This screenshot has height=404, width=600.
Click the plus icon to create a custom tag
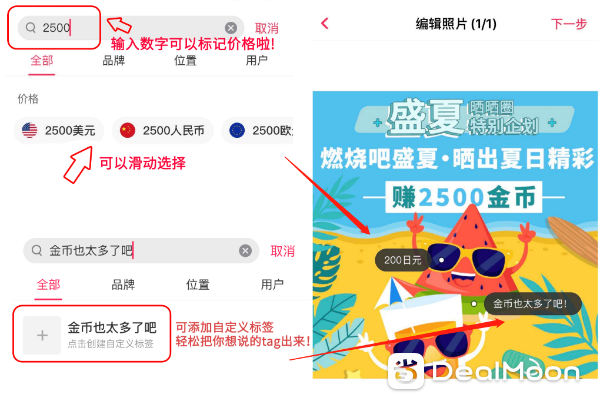pos(42,335)
